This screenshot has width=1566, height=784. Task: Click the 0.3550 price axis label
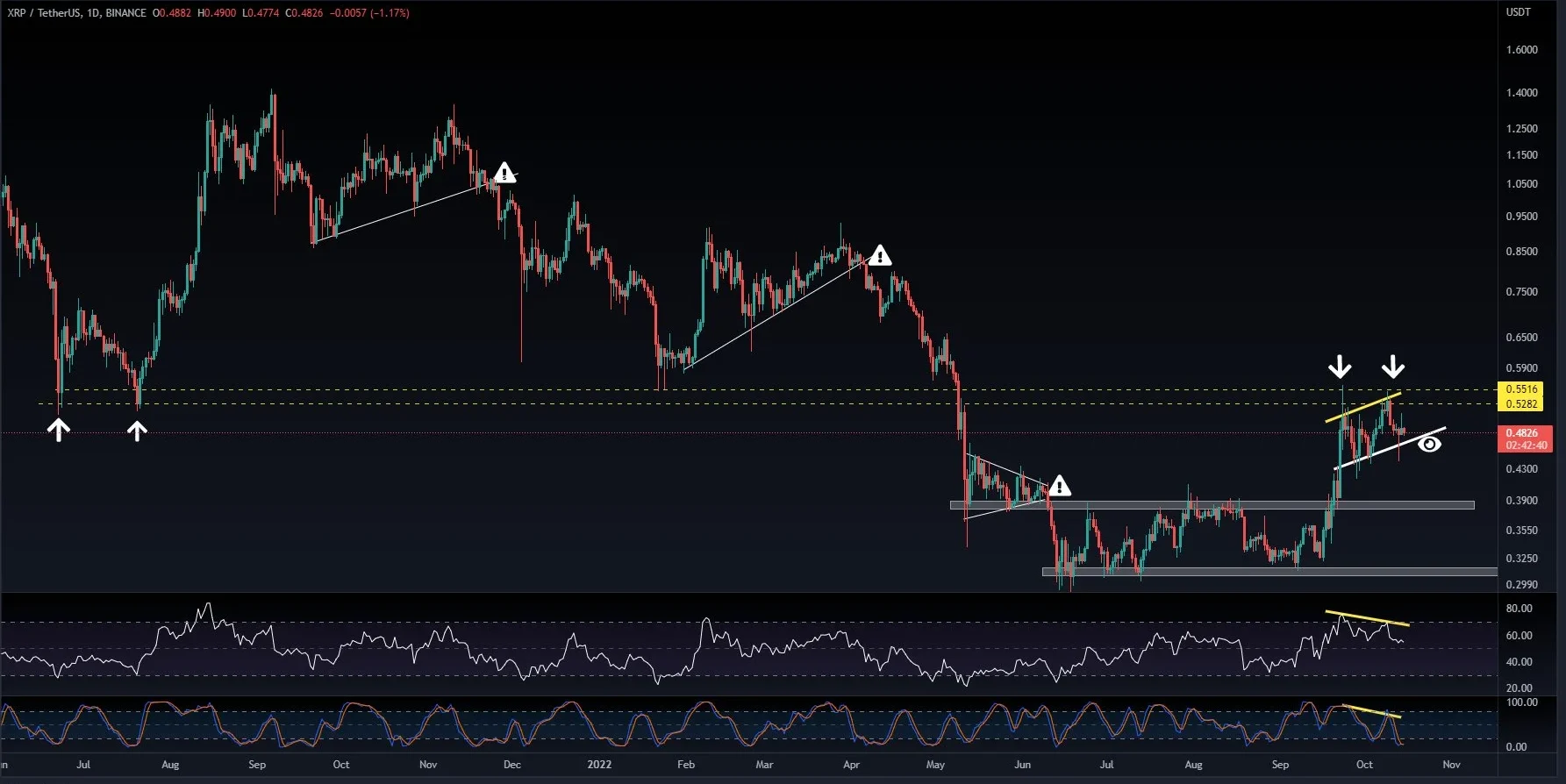tap(1522, 531)
